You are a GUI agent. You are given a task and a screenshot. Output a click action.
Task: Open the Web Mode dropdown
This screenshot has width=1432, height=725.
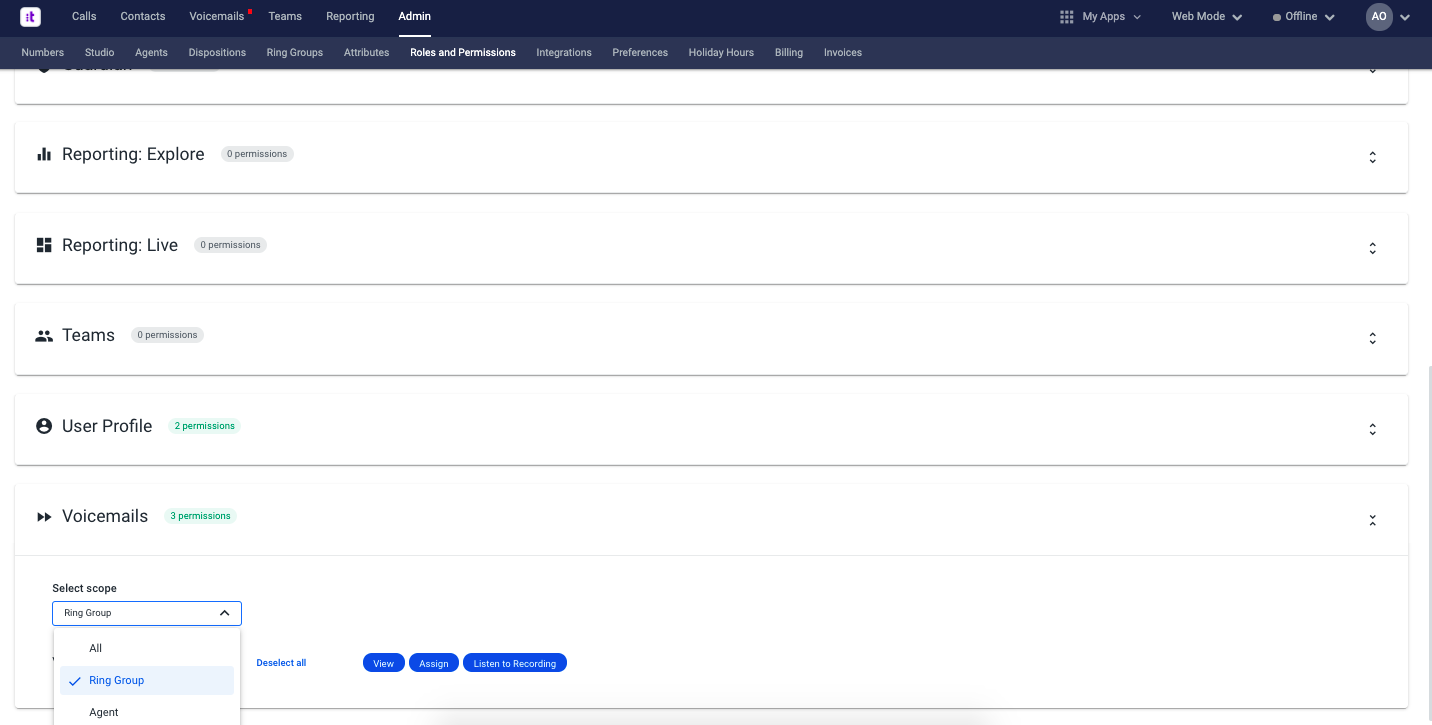click(1207, 17)
